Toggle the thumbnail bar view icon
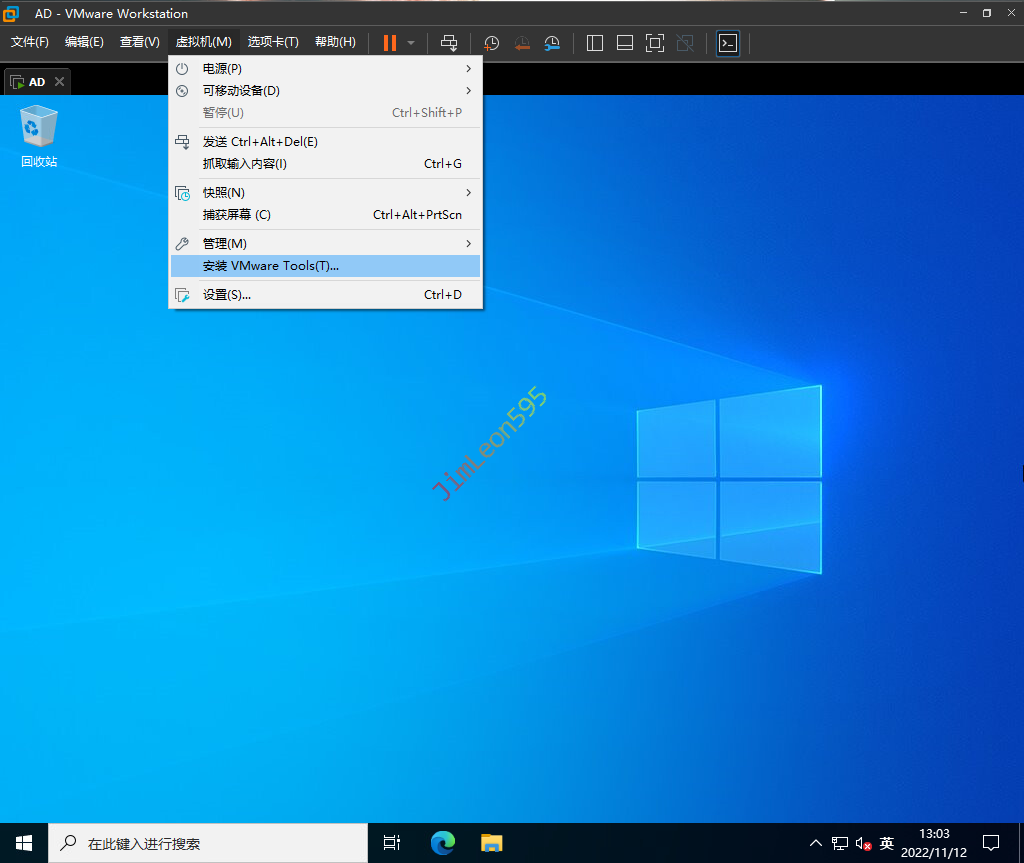This screenshot has height=863, width=1024. (x=625, y=43)
